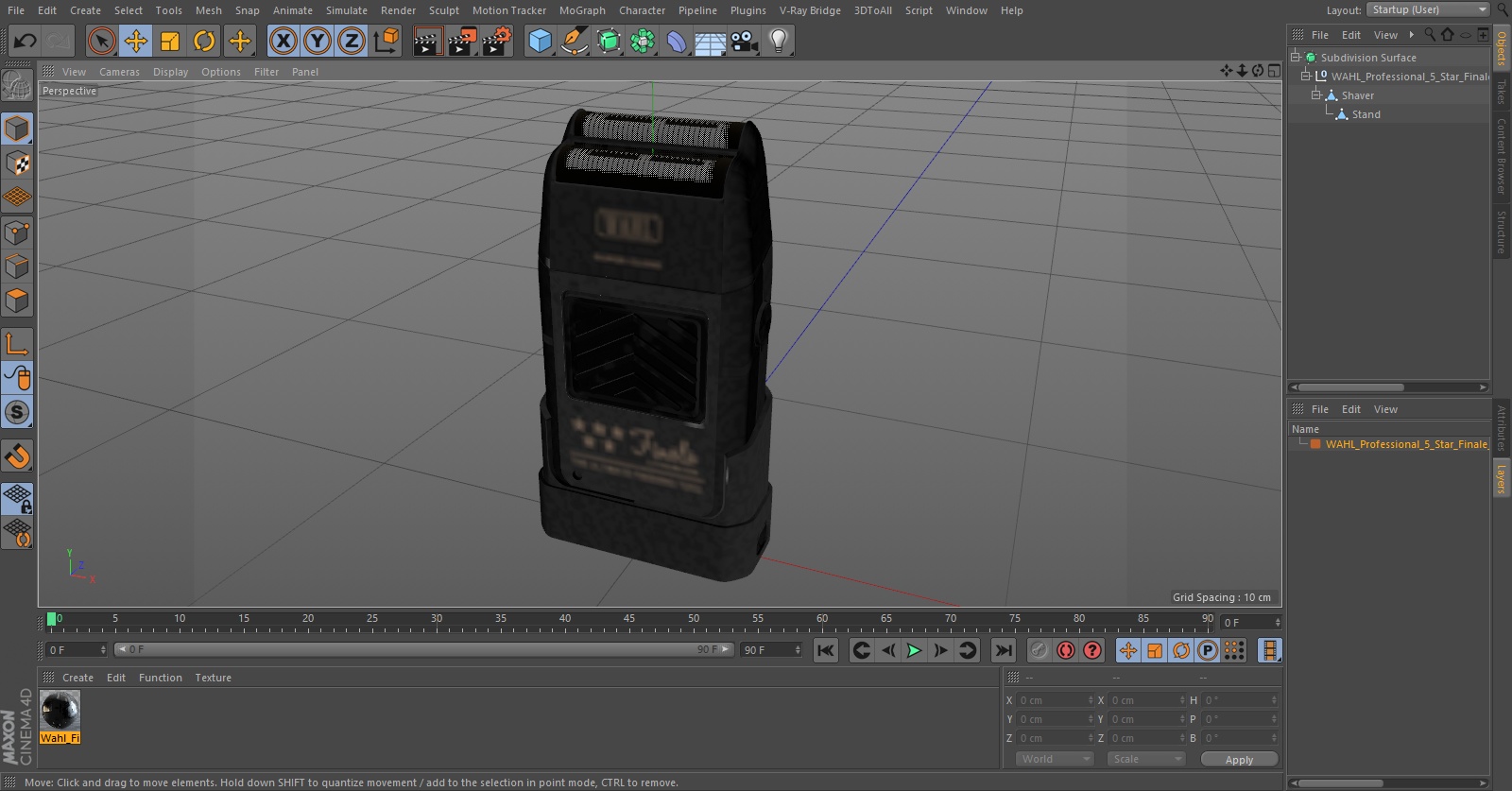
Task: Collapse the Shaver object node
Action: [1315, 95]
